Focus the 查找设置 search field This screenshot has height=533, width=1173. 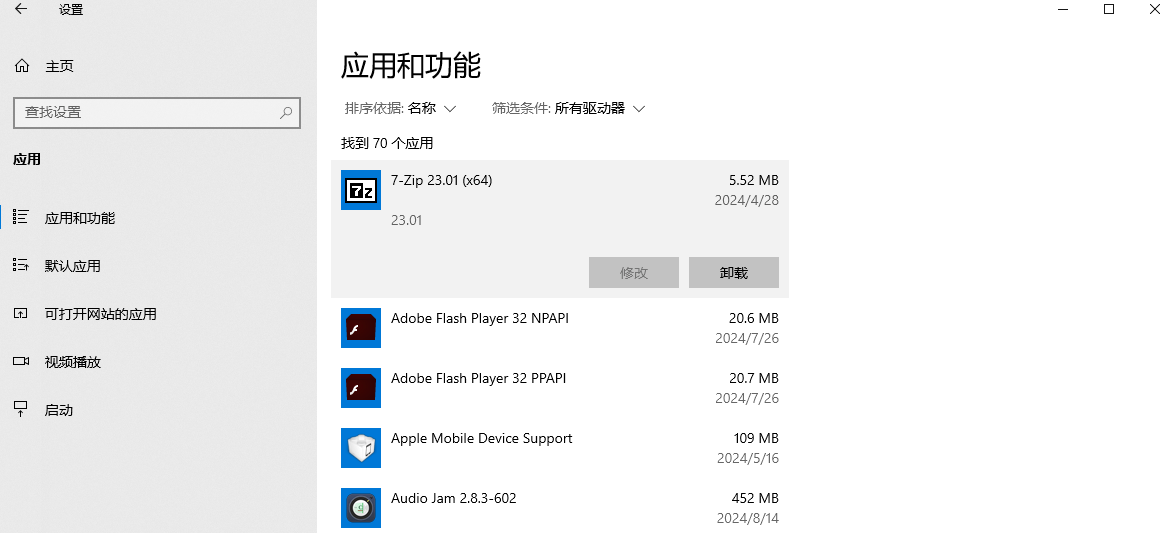click(157, 112)
